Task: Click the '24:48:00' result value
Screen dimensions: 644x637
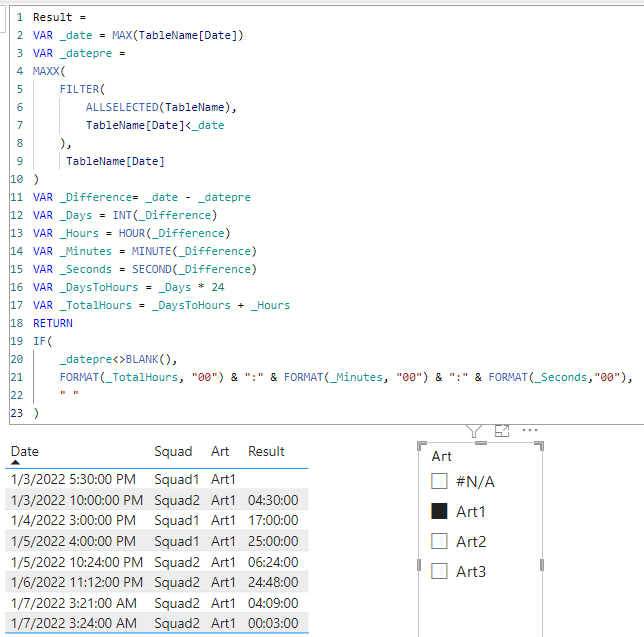Action: 273,582
